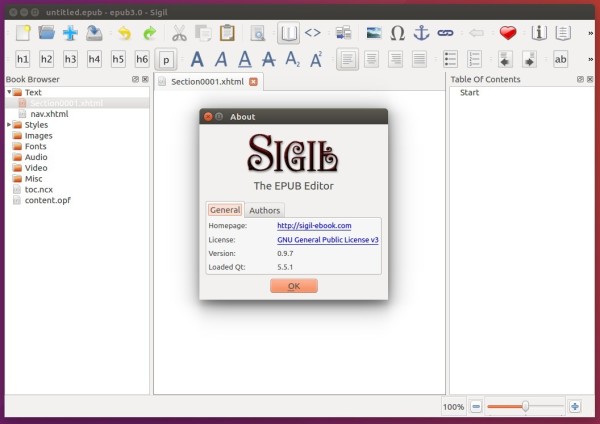Viewport: 600px width, 424px height.
Task: Justify text alignment
Action: pos(419,59)
